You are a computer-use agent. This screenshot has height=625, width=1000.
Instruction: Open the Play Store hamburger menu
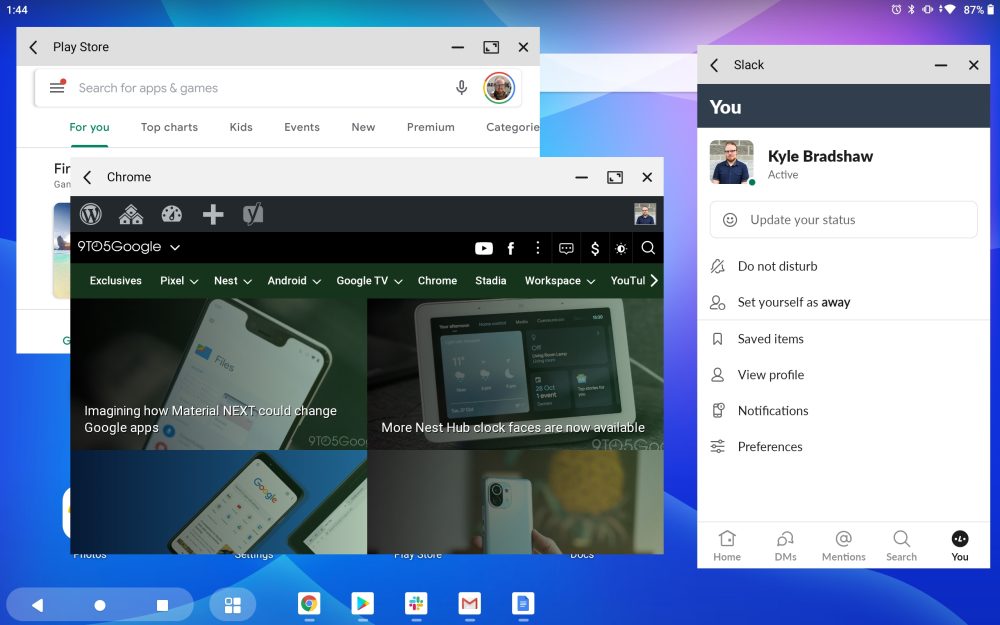coord(57,88)
